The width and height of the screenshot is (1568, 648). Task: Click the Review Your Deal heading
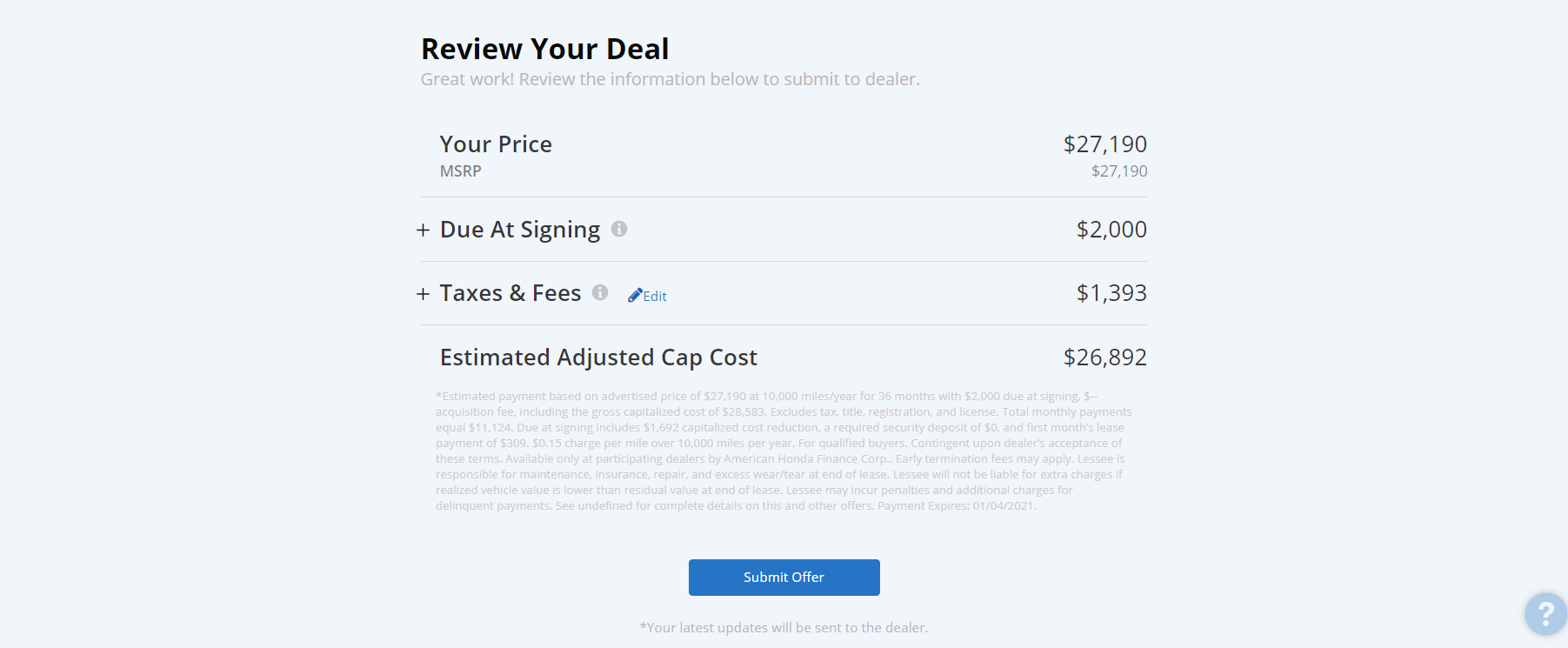pyautogui.click(x=545, y=50)
